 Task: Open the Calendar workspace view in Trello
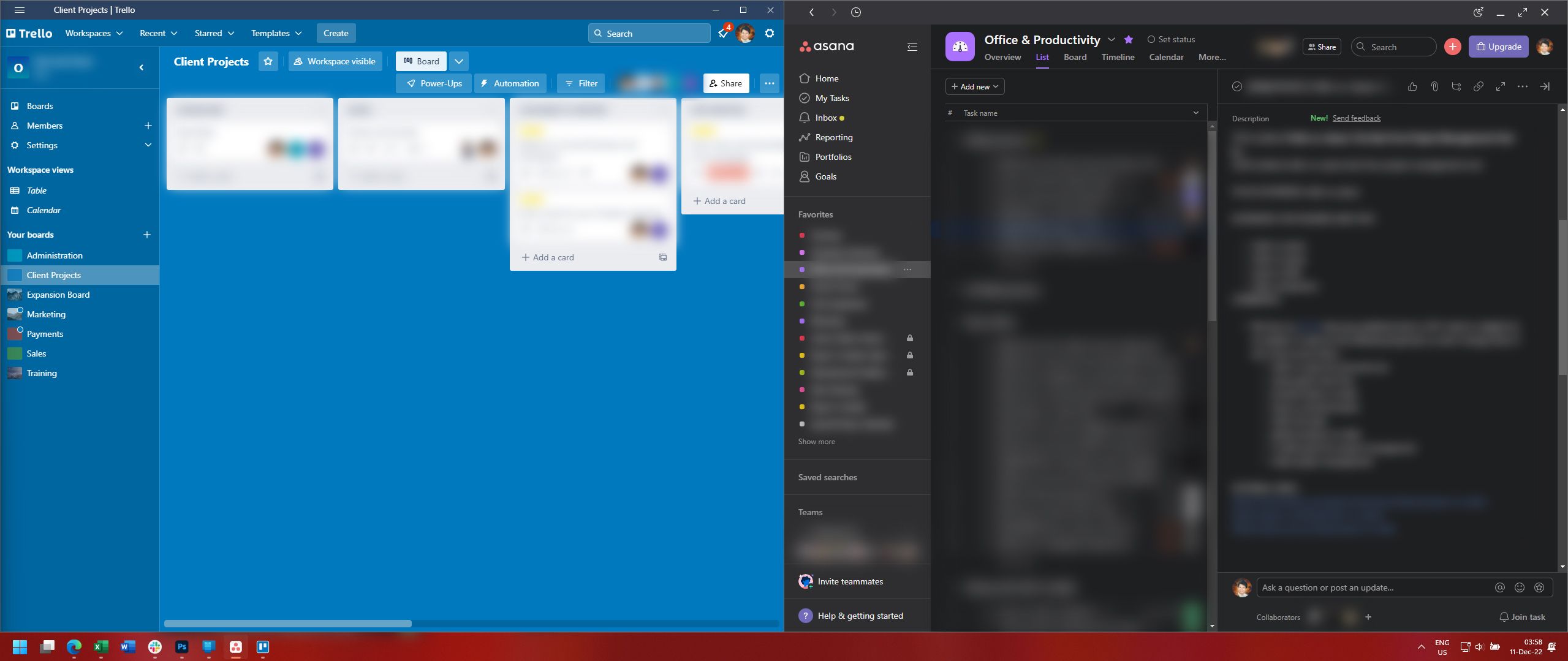pyautogui.click(x=44, y=210)
